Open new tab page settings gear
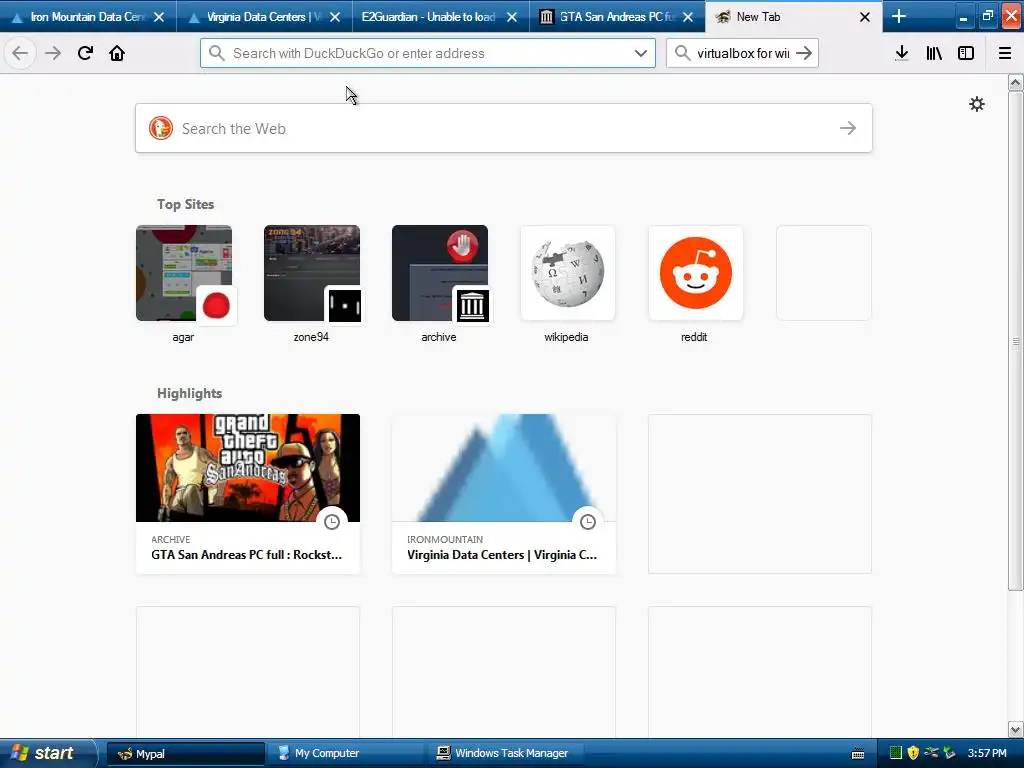 (x=976, y=104)
